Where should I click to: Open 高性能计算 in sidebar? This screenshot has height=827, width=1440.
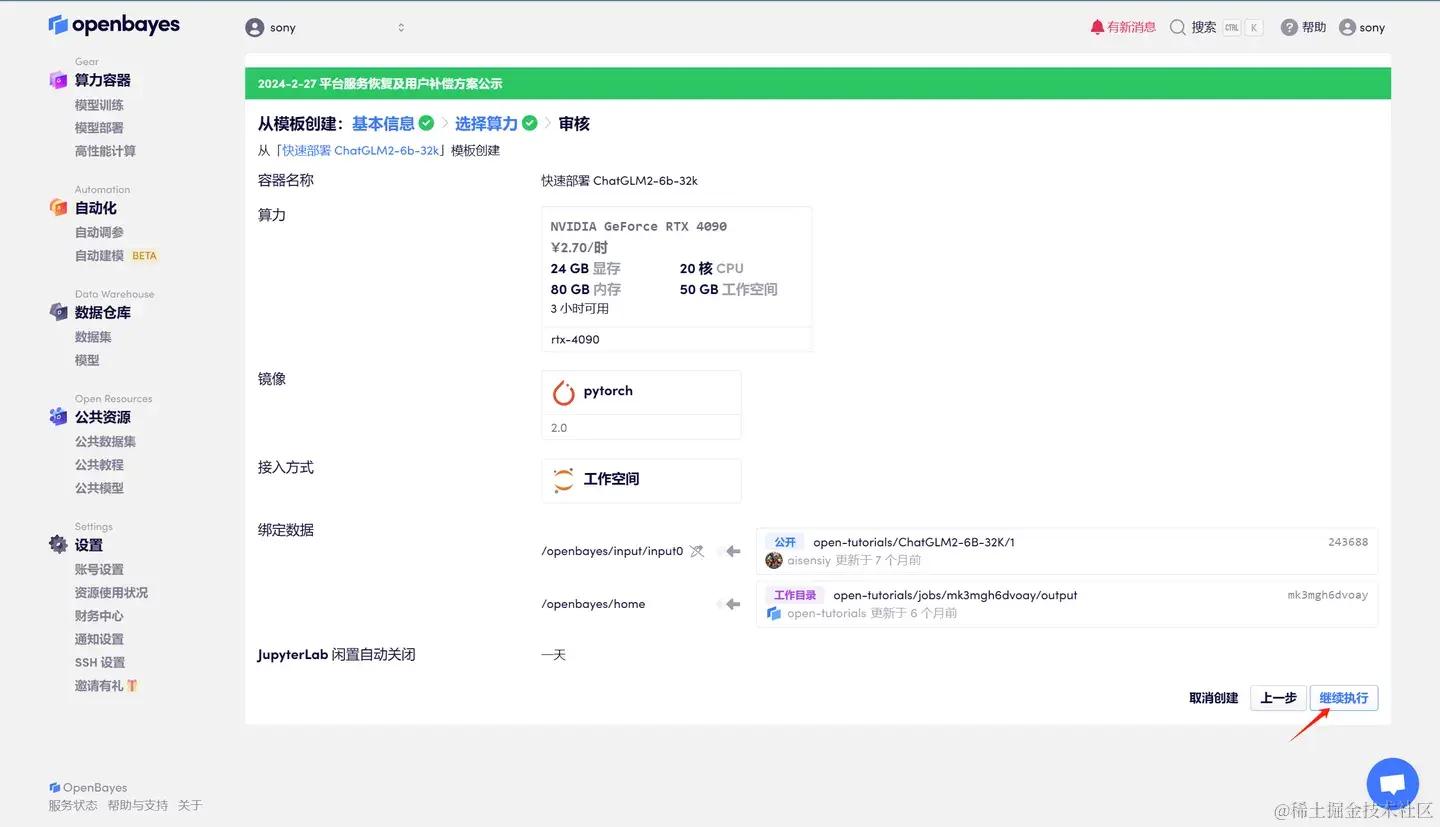(105, 151)
